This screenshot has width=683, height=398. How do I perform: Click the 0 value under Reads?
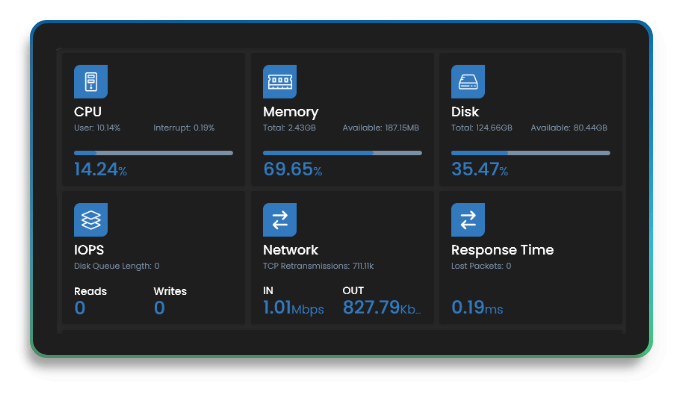tap(80, 308)
